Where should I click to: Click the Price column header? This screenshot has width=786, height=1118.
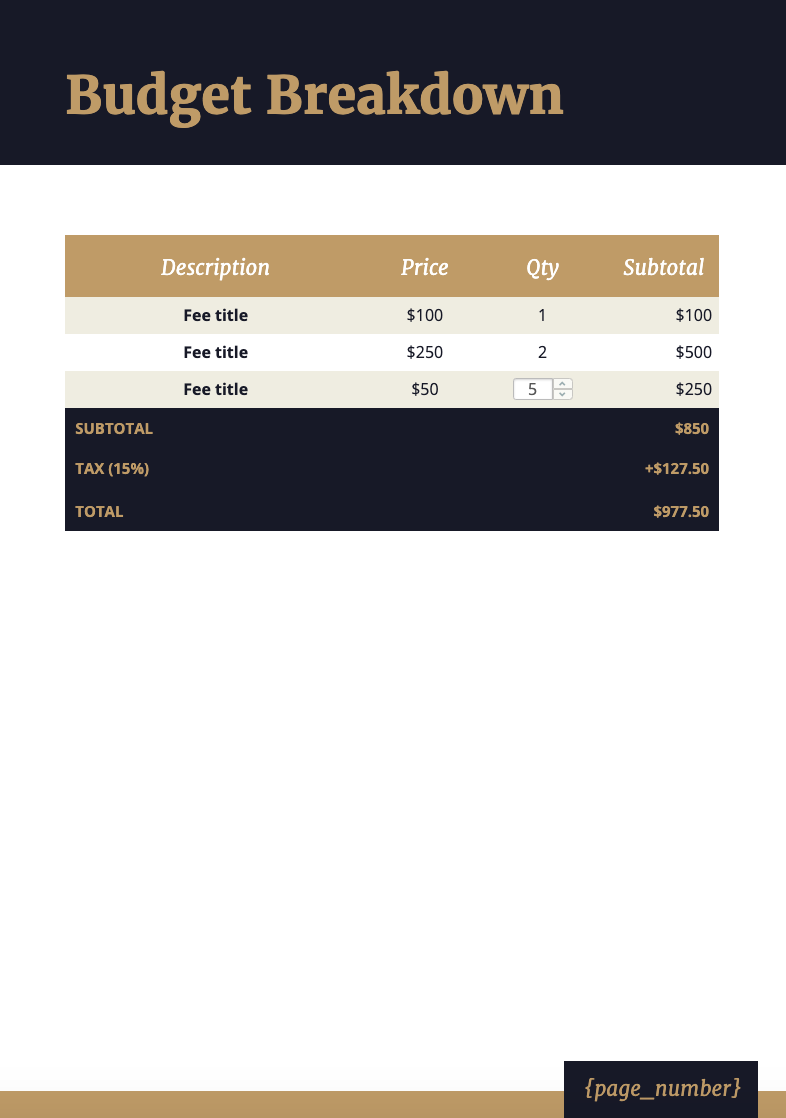pos(424,267)
